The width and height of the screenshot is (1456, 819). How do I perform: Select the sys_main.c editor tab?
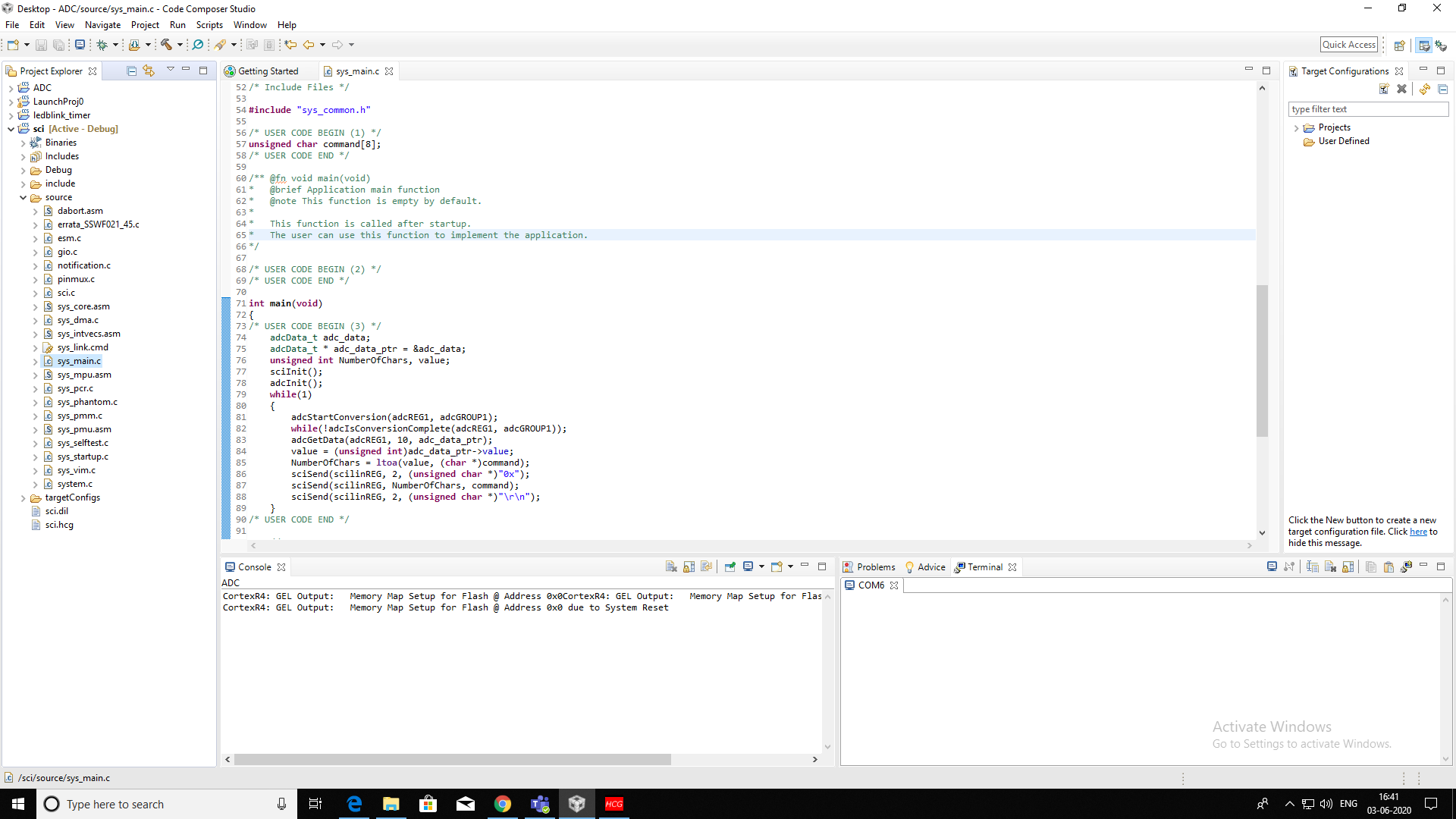[x=357, y=71]
